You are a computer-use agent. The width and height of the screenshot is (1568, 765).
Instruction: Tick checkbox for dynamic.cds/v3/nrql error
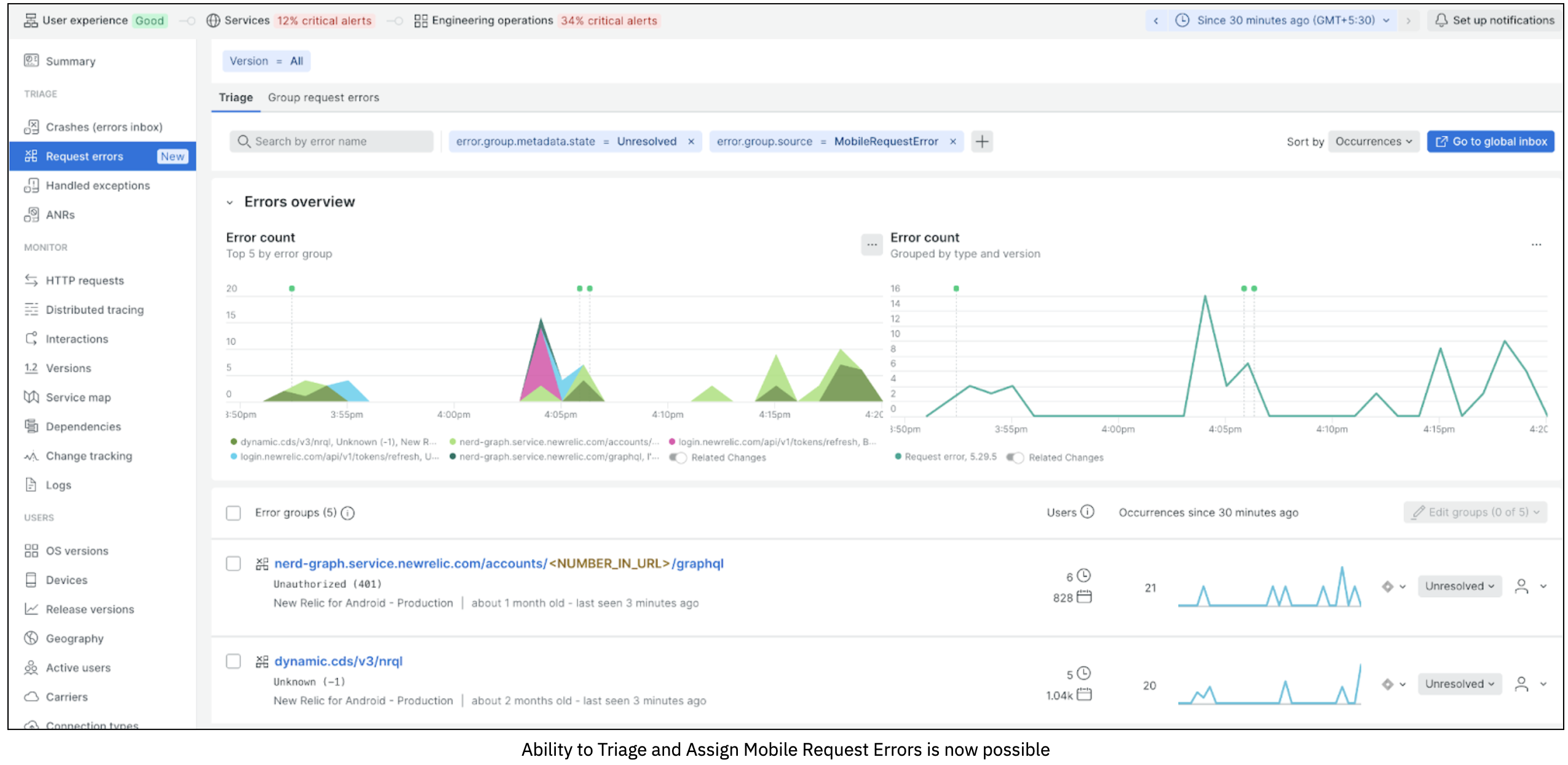tap(233, 661)
